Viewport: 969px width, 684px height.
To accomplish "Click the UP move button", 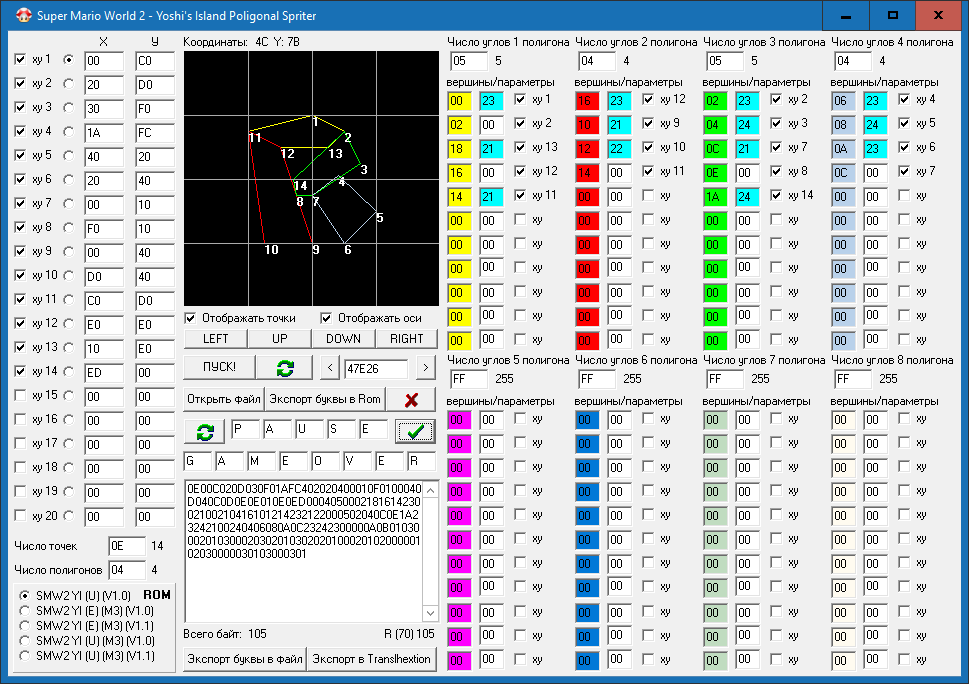I will (279, 339).
